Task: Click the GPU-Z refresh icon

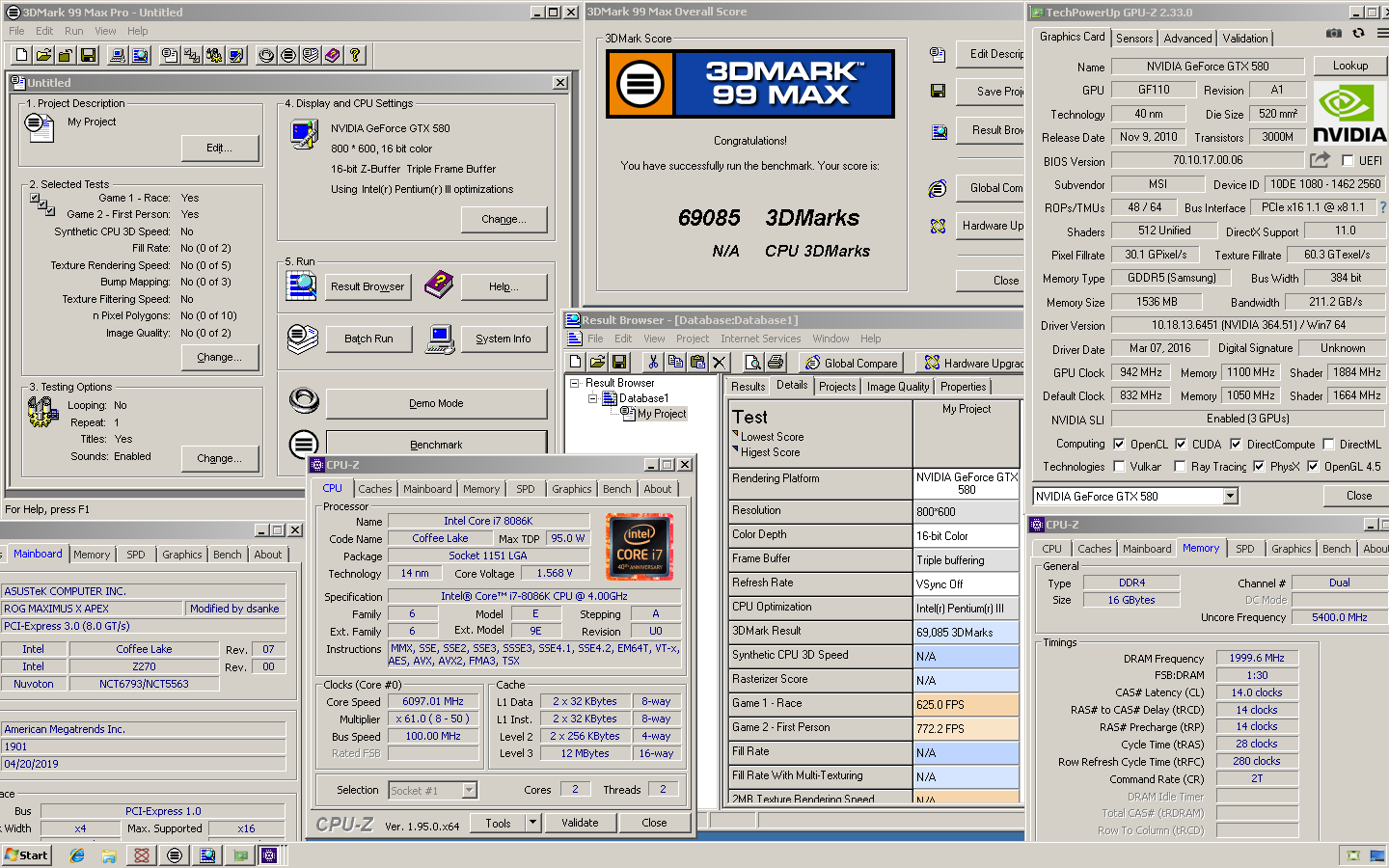Action: tap(1358, 33)
